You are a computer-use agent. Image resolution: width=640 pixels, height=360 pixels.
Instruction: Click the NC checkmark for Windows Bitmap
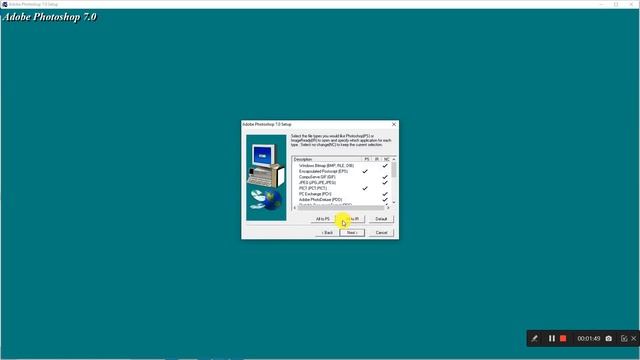coord(384,166)
